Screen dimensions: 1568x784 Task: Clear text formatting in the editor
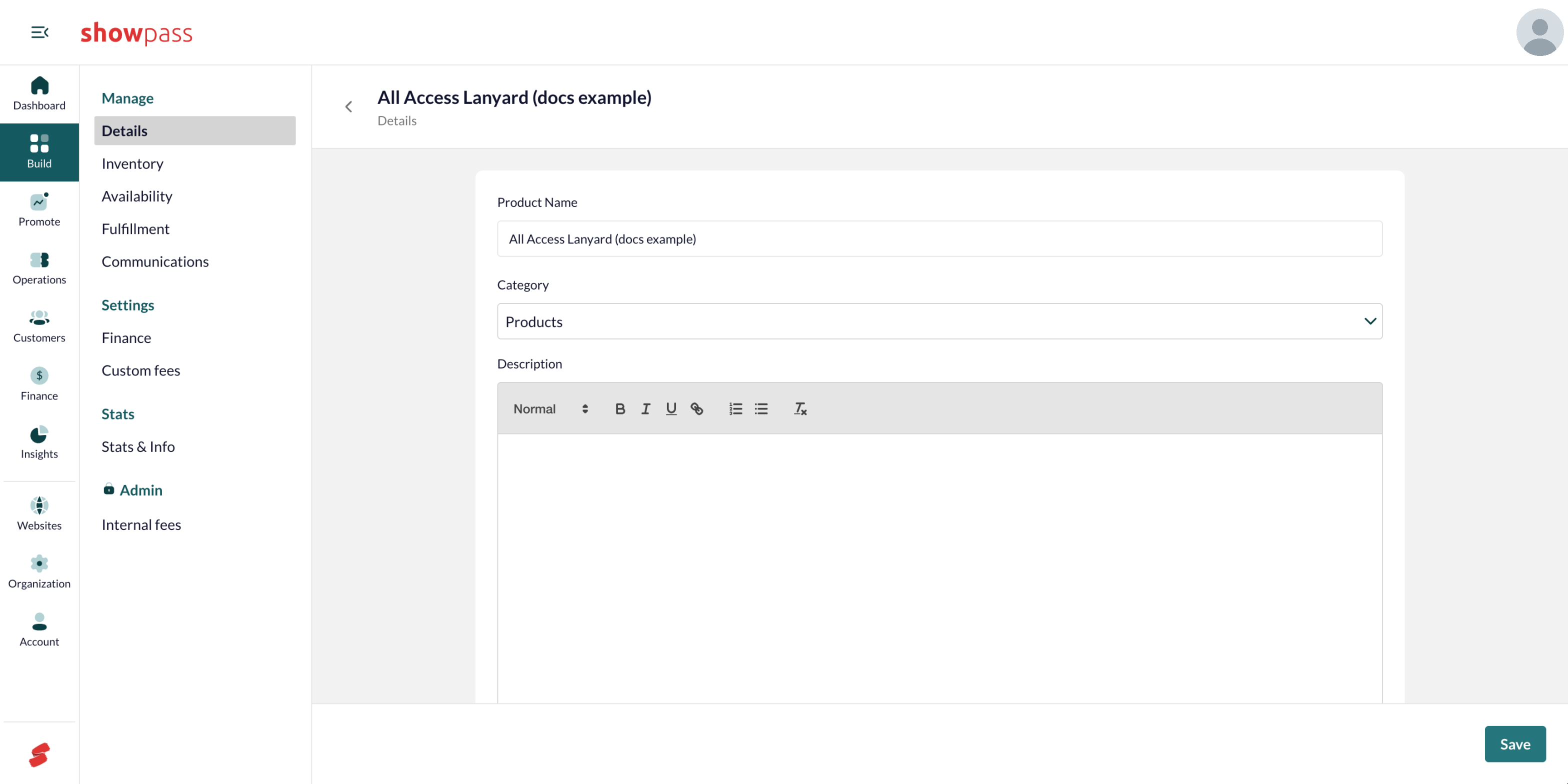coord(800,409)
